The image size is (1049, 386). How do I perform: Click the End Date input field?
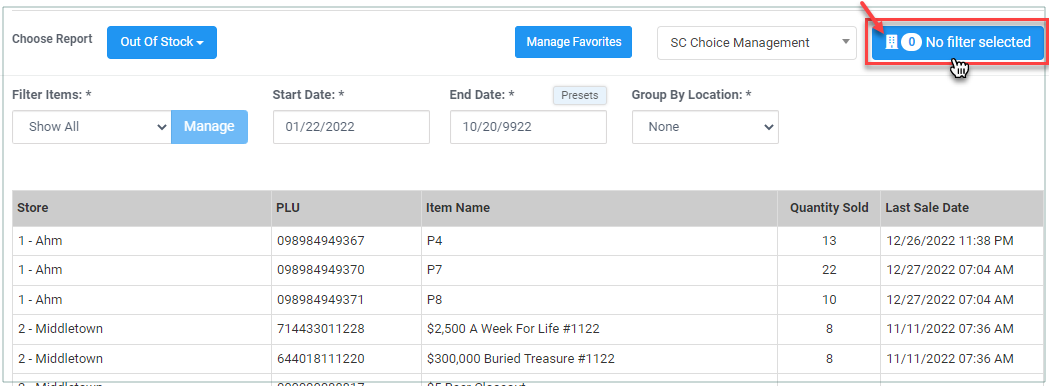click(x=529, y=126)
